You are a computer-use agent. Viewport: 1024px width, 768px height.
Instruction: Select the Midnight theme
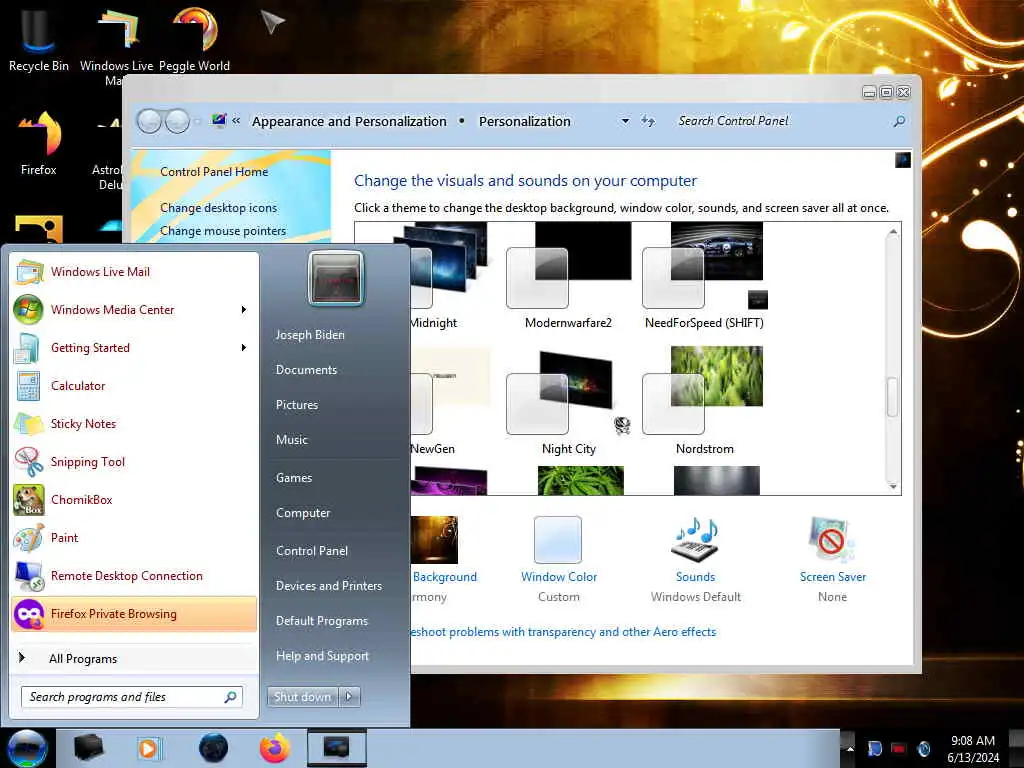click(449, 275)
